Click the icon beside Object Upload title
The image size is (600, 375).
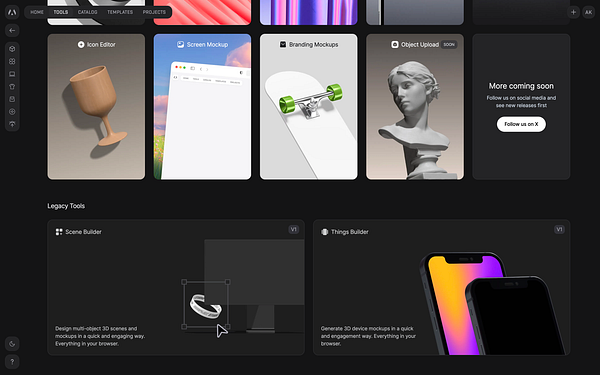pyautogui.click(x=395, y=45)
